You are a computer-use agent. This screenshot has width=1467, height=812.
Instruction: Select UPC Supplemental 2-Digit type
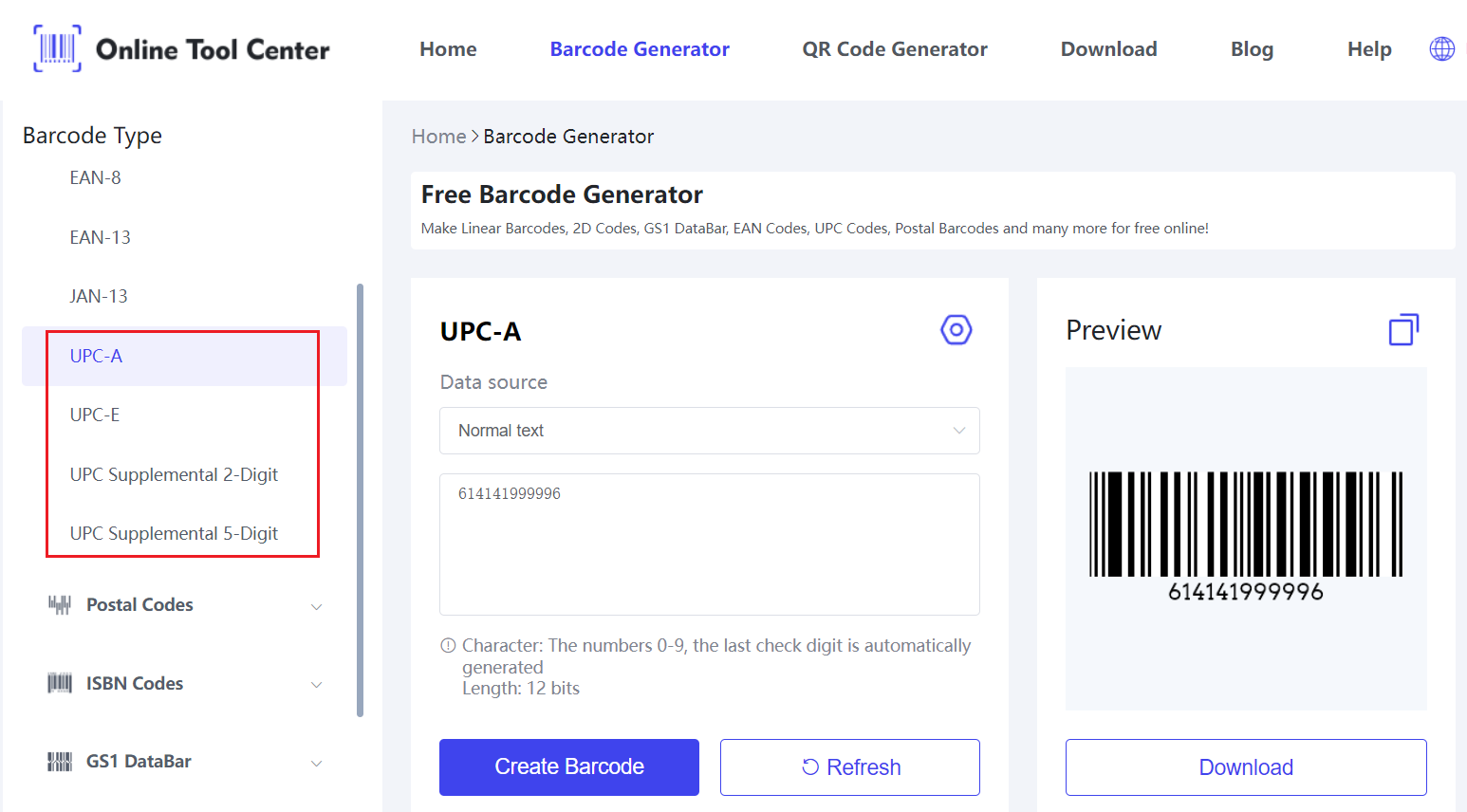[174, 474]
